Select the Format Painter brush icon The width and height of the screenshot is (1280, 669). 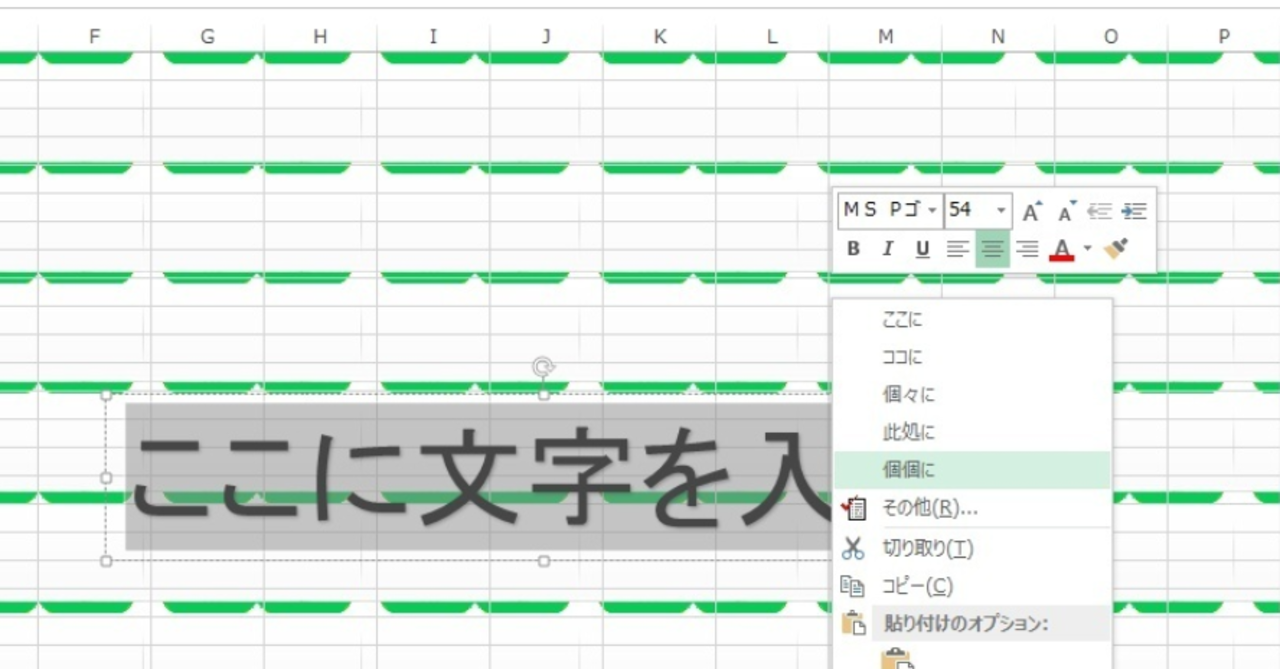1117,248
